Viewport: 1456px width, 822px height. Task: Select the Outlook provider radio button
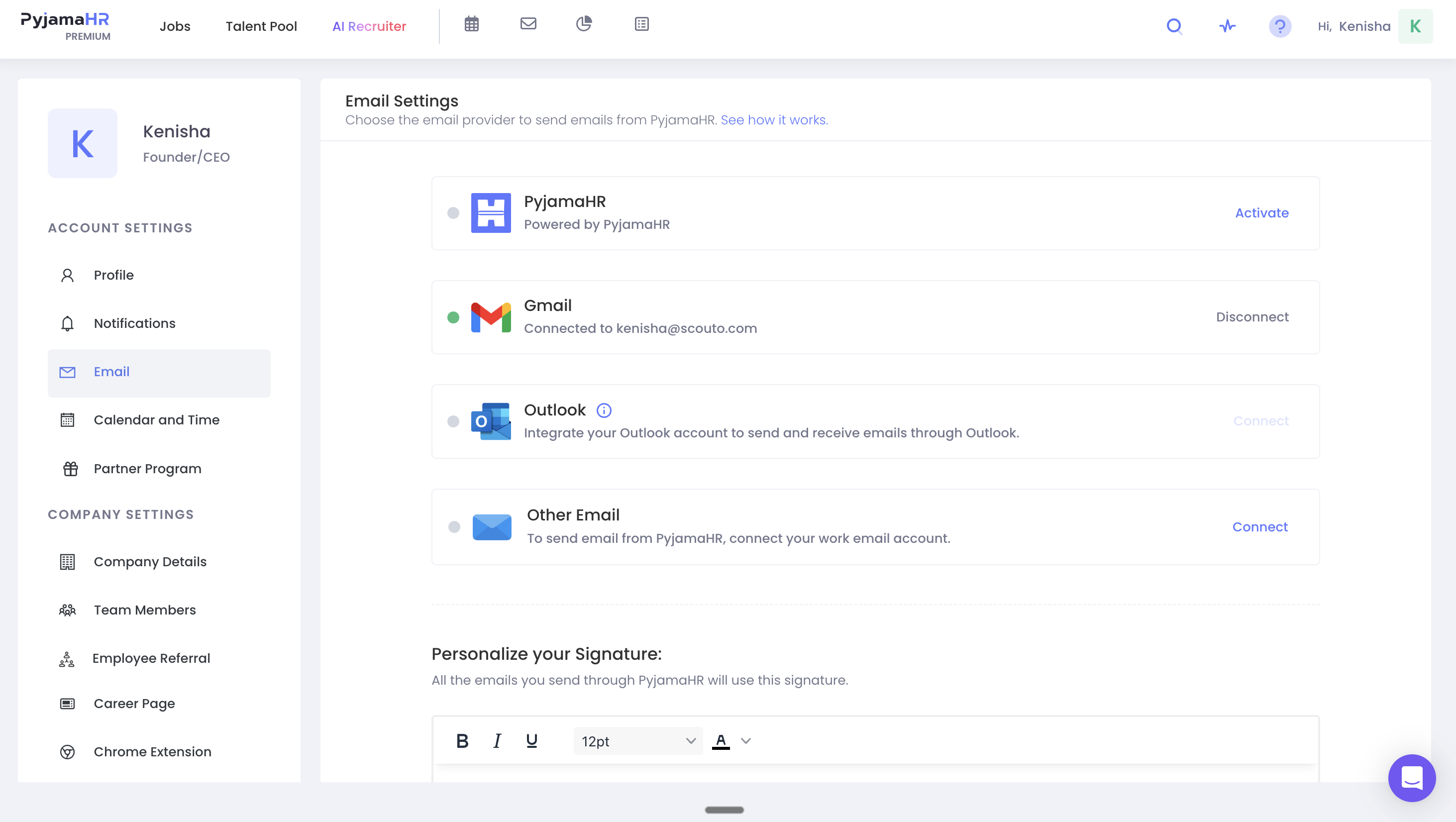[453, 422]
